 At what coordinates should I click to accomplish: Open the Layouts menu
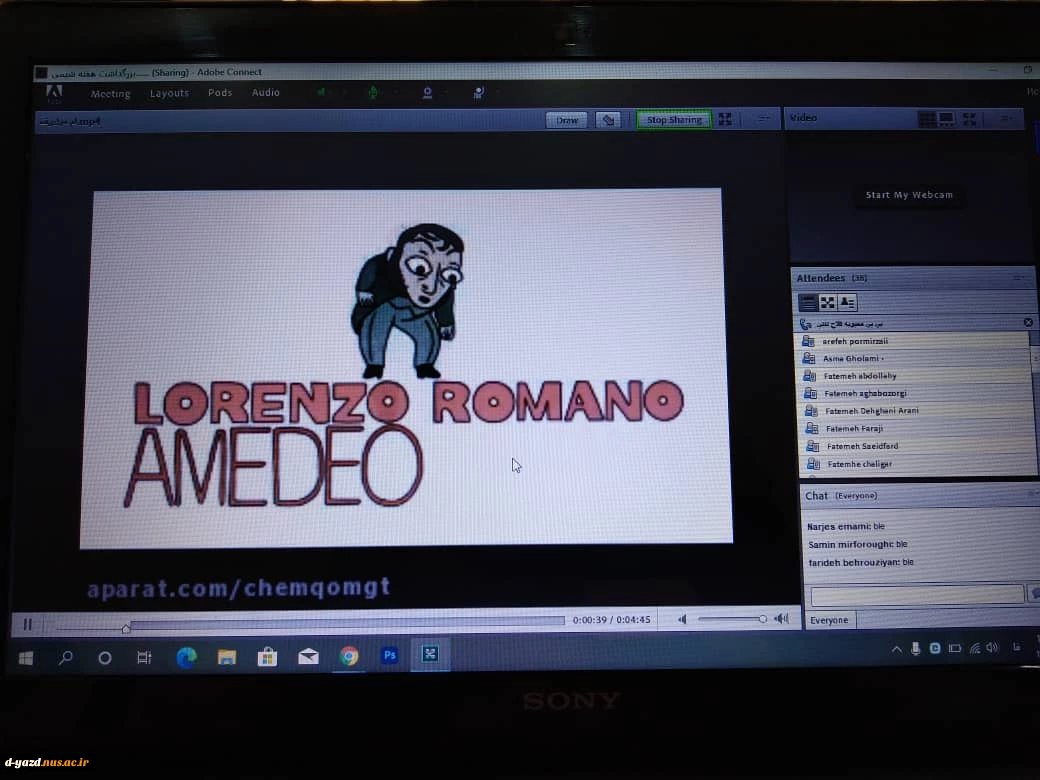(x=169, y=93)
